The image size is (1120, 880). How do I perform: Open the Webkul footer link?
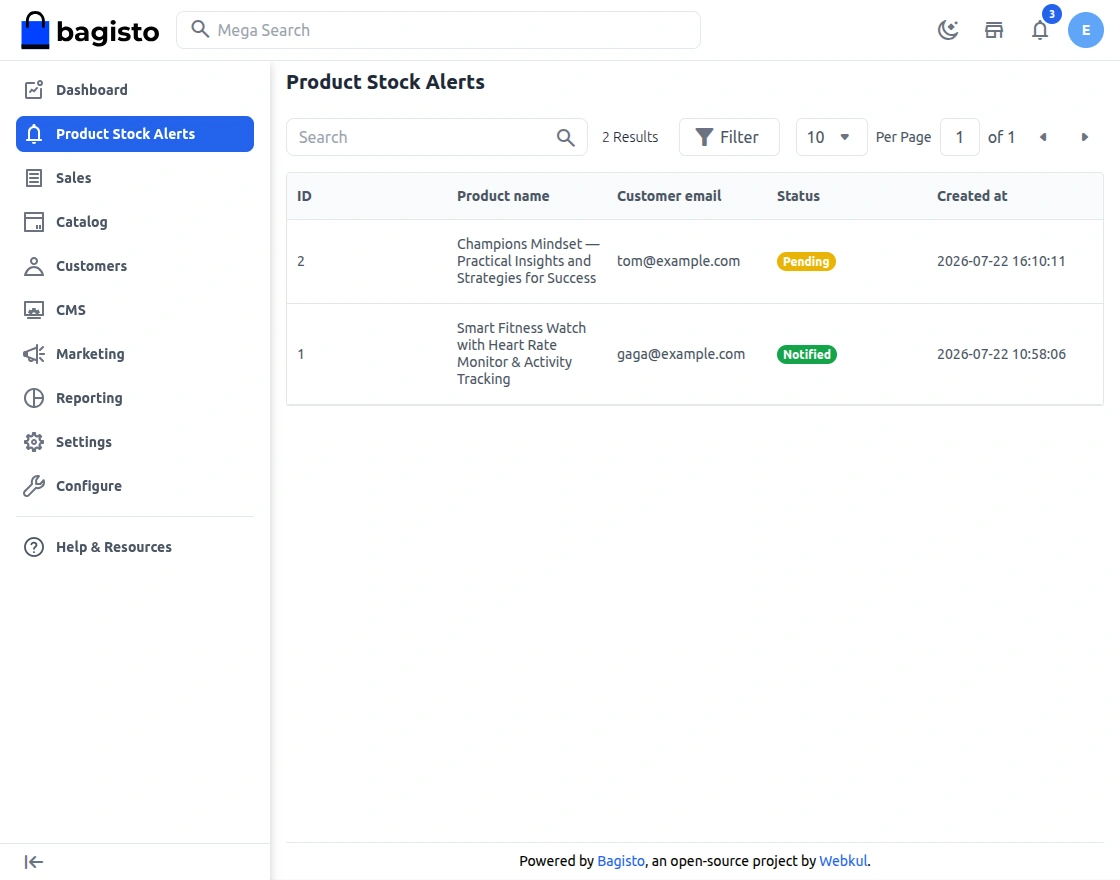tap(843, 861)
